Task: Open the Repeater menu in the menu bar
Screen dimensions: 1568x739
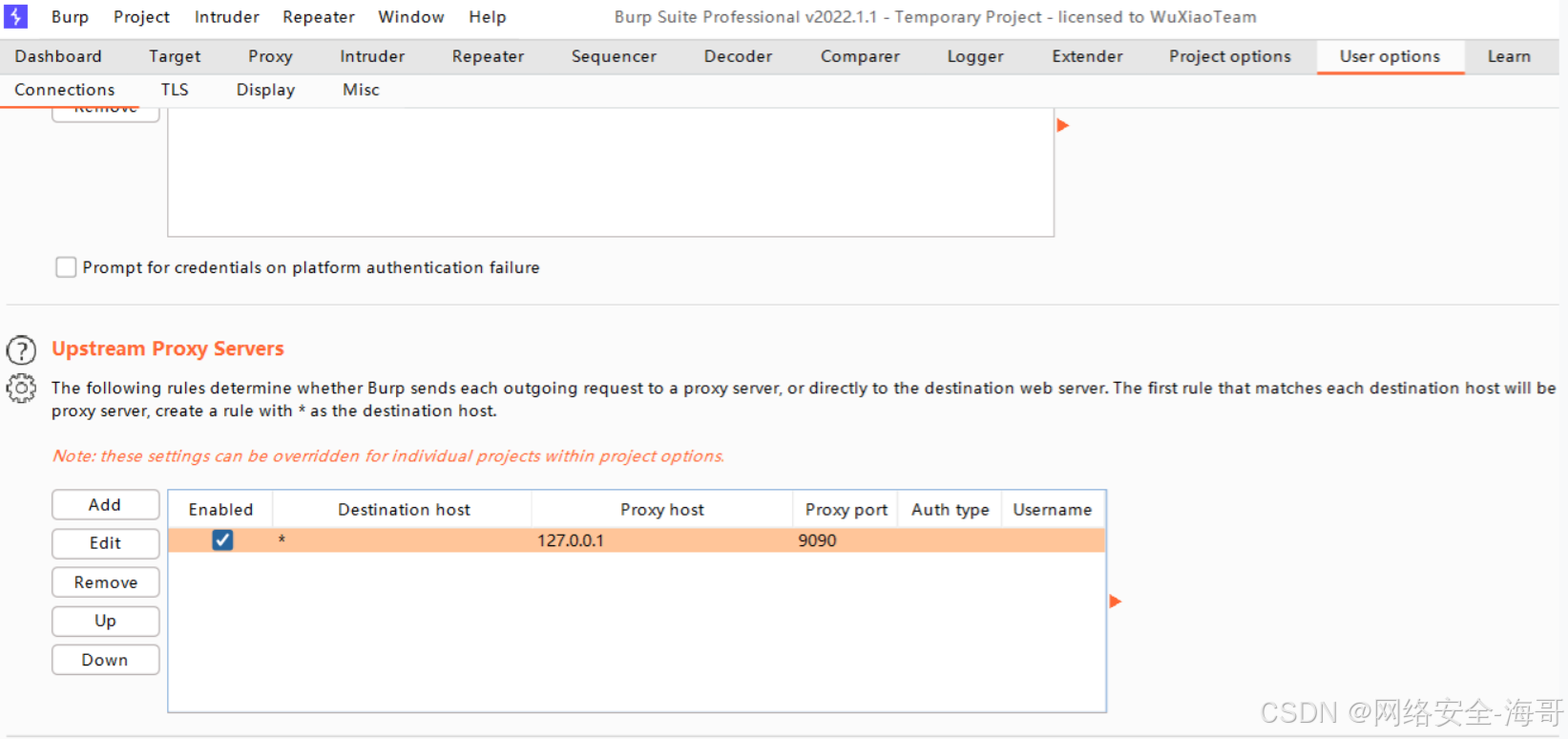Action: click(319, 17)
